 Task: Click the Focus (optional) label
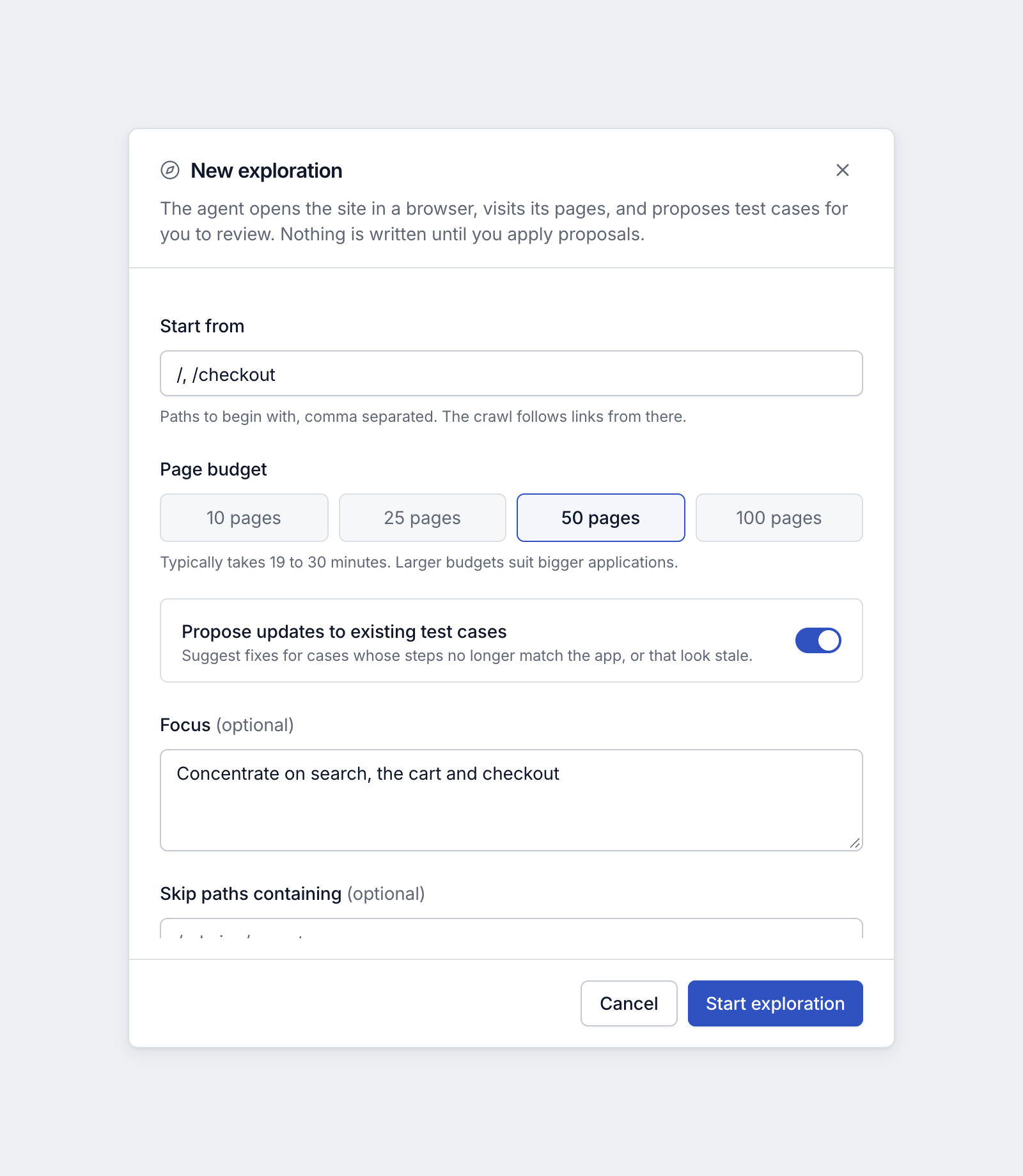pos(227,725)
